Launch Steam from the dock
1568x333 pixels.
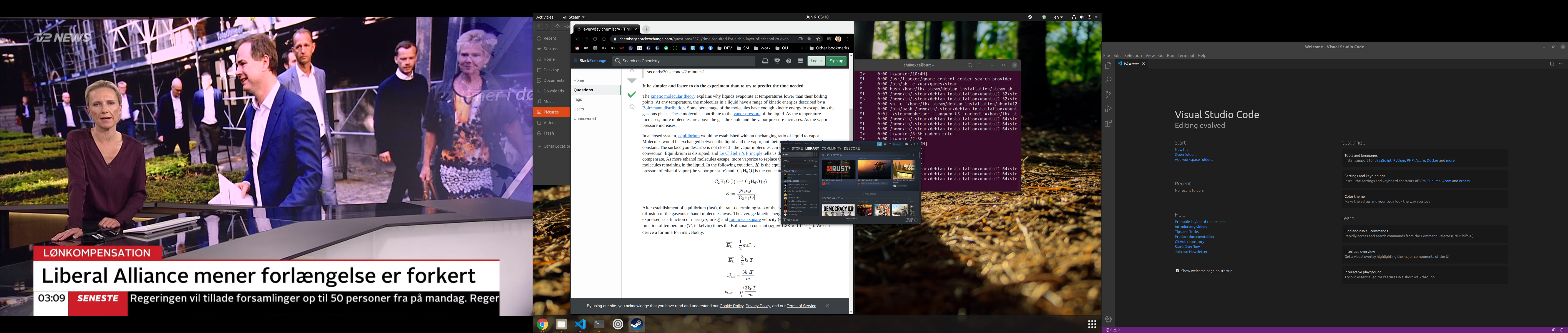[636, 324]
